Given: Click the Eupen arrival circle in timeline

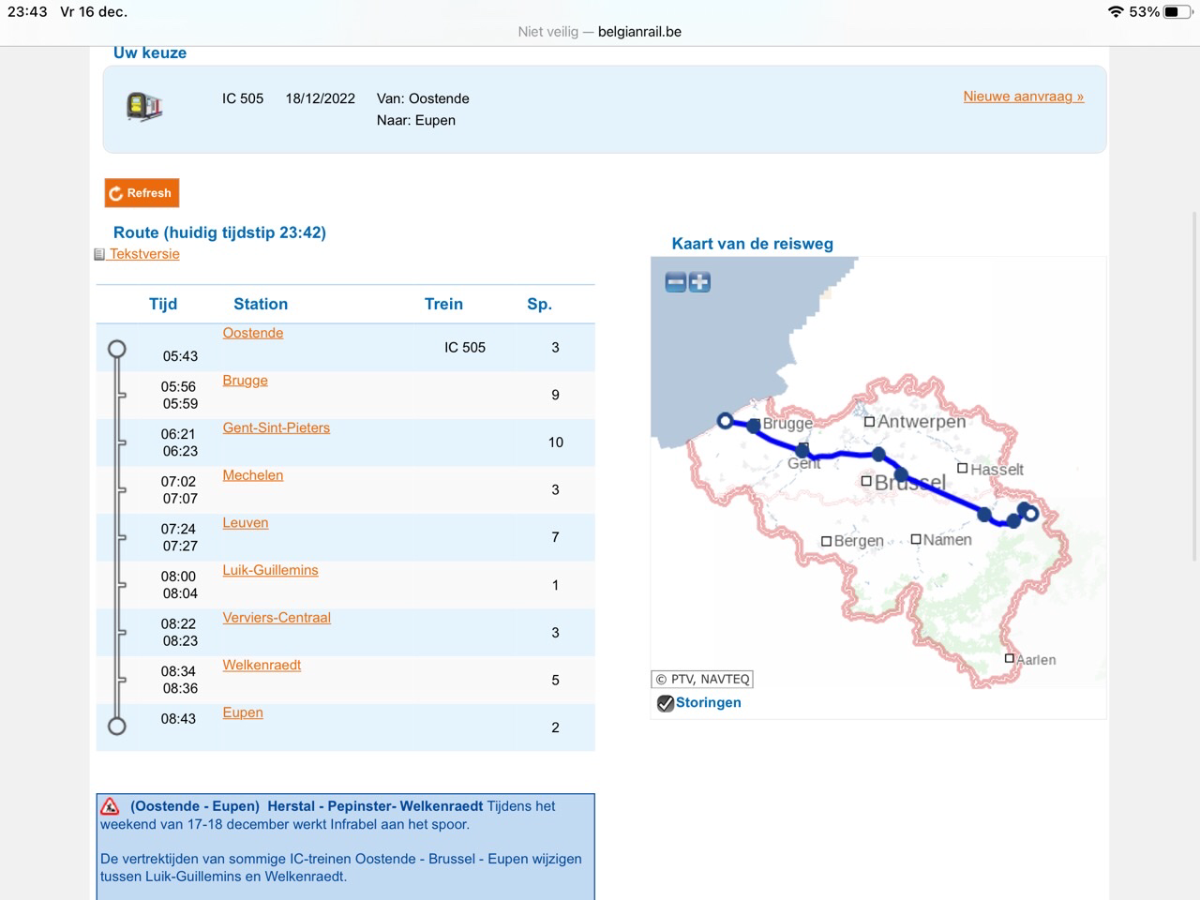Looking at the screenshot, I should (117, 726).
